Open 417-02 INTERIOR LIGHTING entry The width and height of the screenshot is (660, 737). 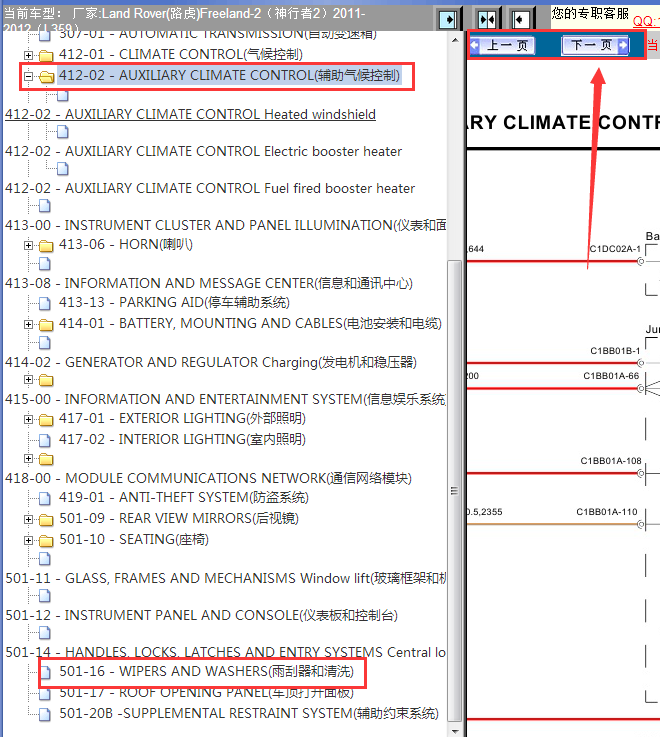(182, 439)
